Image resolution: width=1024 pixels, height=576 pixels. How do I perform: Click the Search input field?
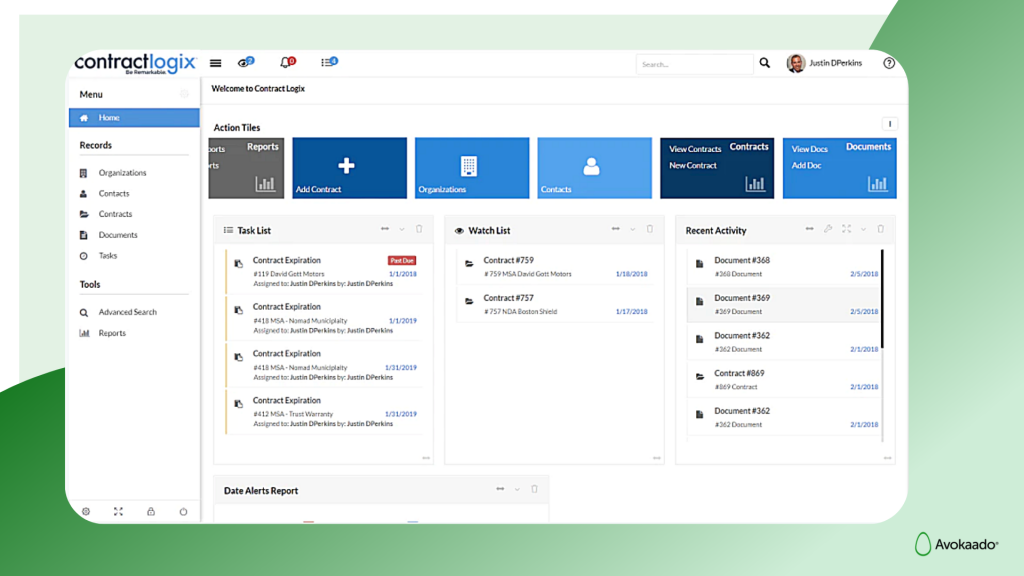pyautogui.click(x=695, y=63)
